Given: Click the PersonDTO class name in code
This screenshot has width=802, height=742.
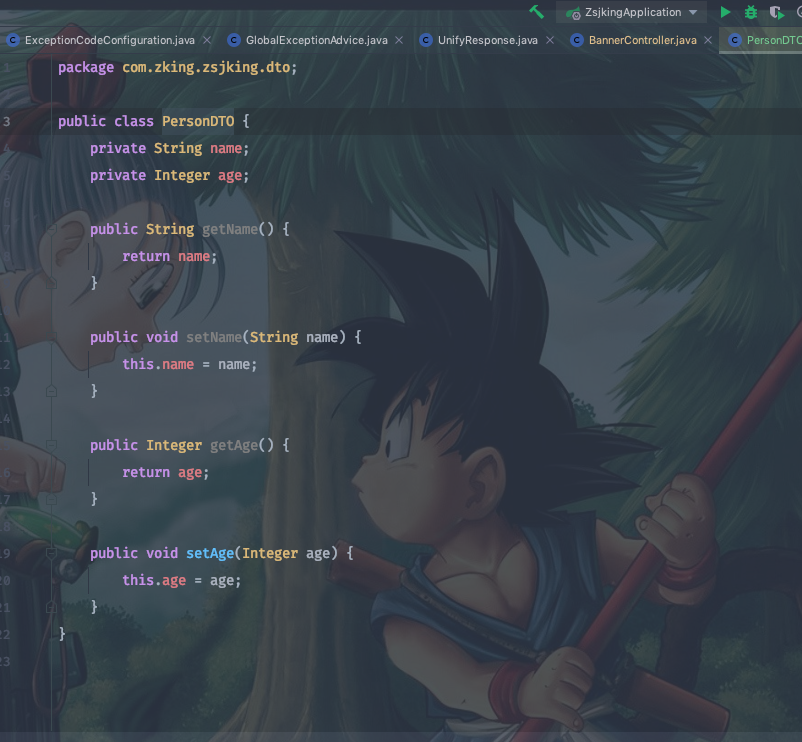Looking at the screenshot, I should tap(198, 121).
